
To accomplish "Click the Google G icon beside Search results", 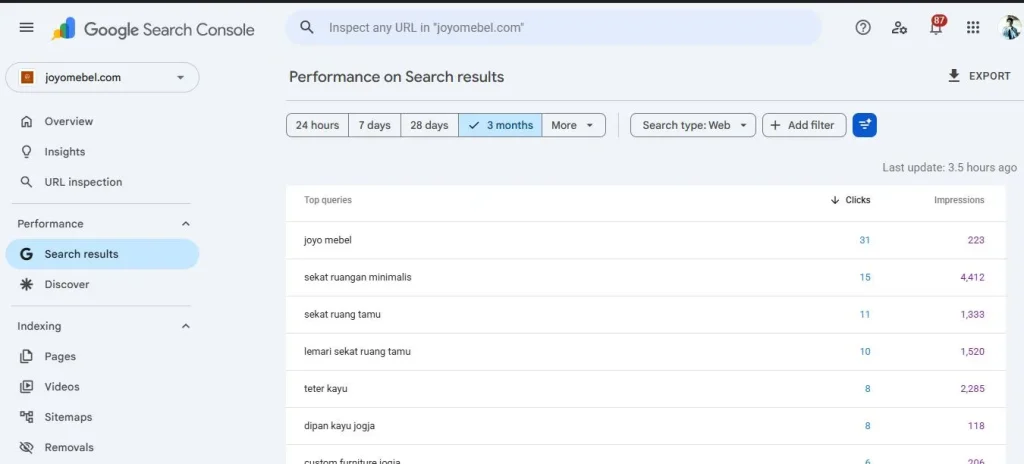I will coord(26,254).
